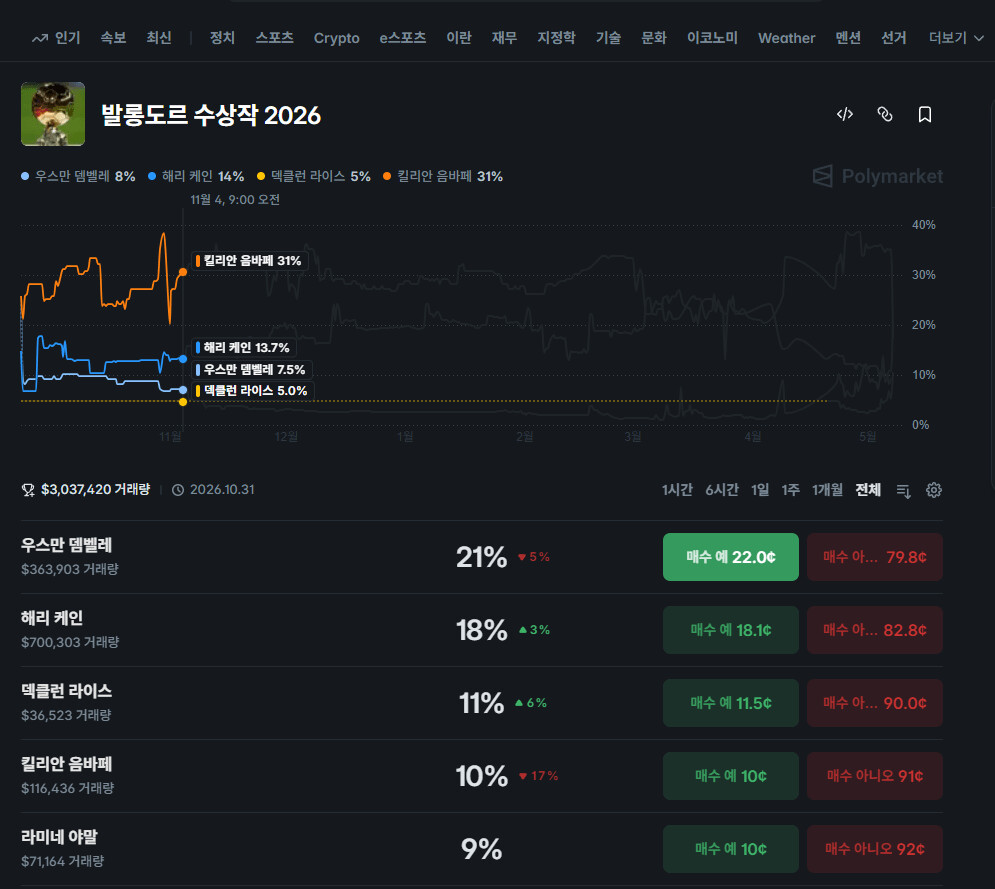The width and height of the screenshot is (995, 889).
Task: Open the 정치 category
Action: [x=222, y=38]
